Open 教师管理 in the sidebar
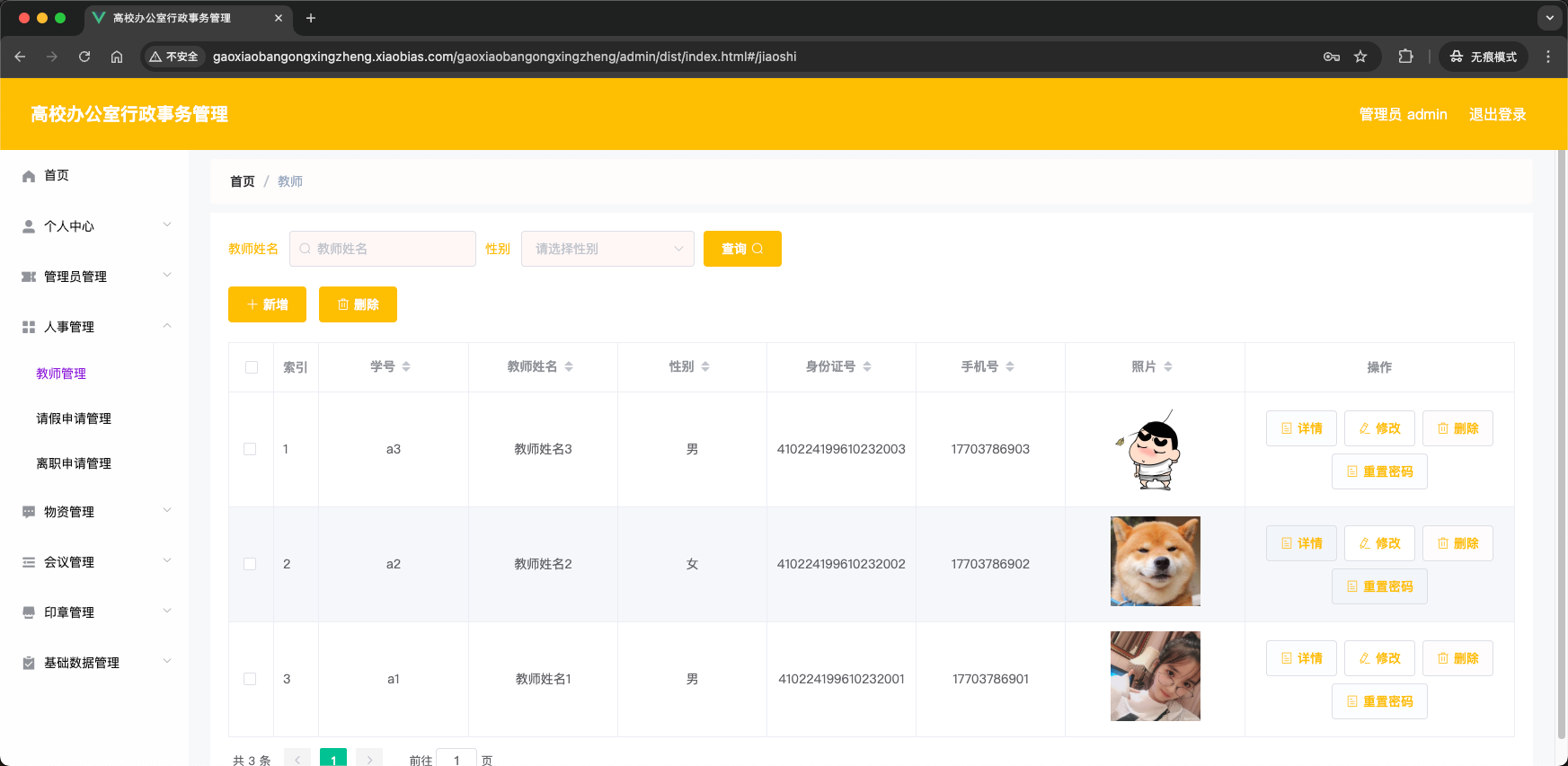Image resolution: width=1568 pixels, height=766 pixels. point(61,374)
